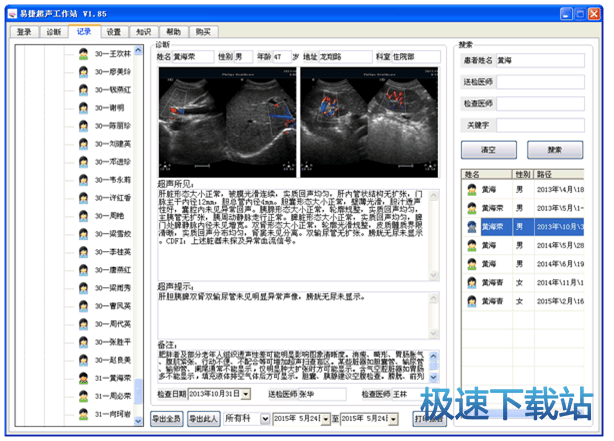The width and height of the screenshot is (614, 441).
Task: Select the avatar icon next to 30—曹凤英
Action: coord(83,306)
